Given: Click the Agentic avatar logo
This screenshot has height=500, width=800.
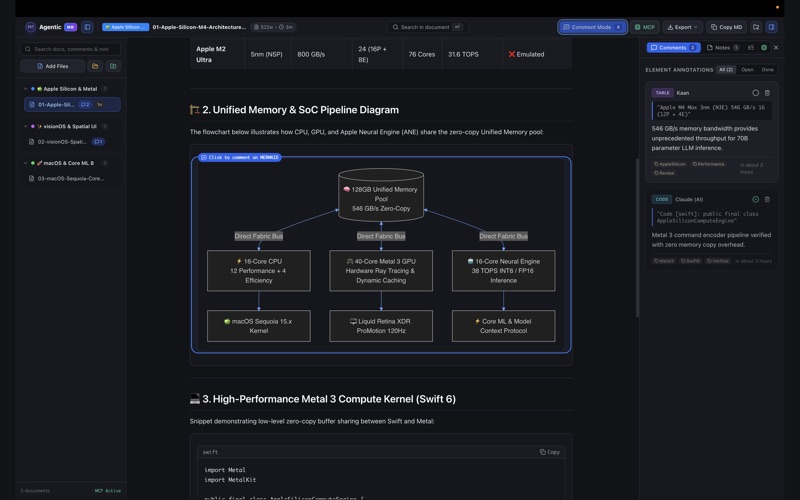Looking at the screenshot, I should [x=31, y=27].
